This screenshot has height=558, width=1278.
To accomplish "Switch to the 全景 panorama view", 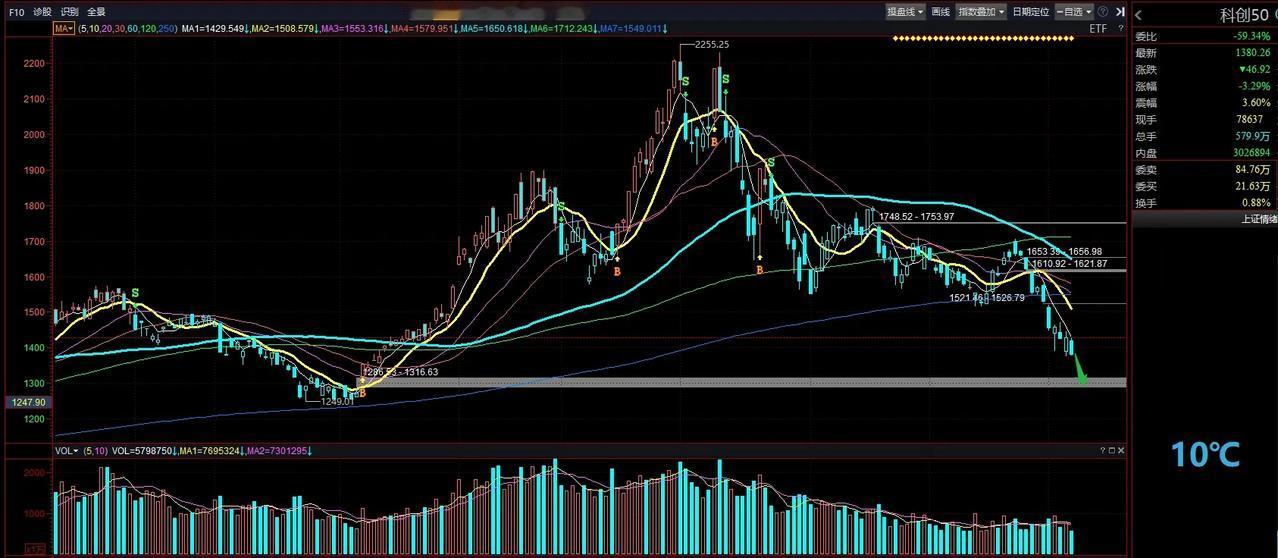I will pyautogui.click(x=96, y=12).
